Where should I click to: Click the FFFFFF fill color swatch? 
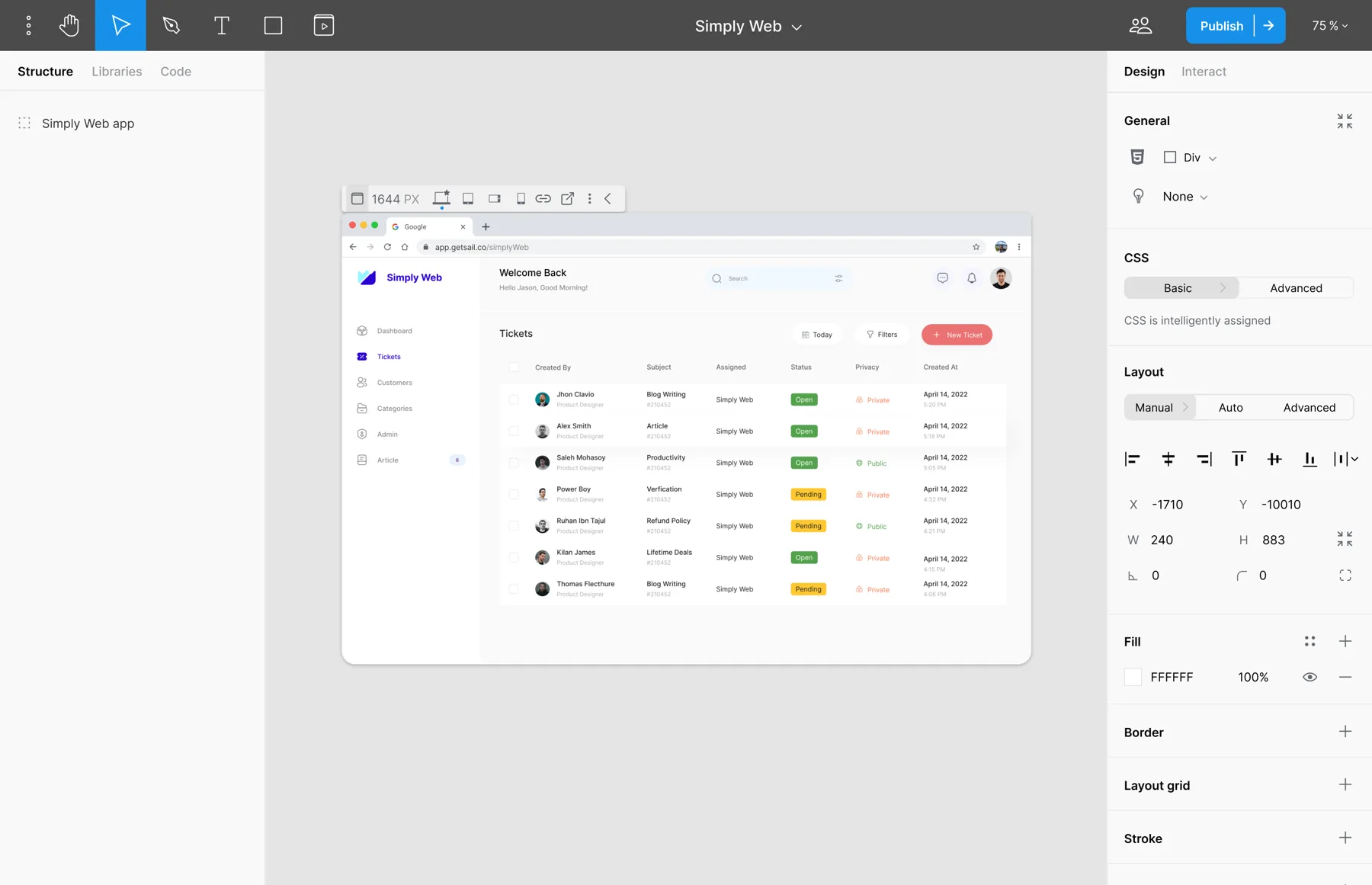coord(1133,677)
